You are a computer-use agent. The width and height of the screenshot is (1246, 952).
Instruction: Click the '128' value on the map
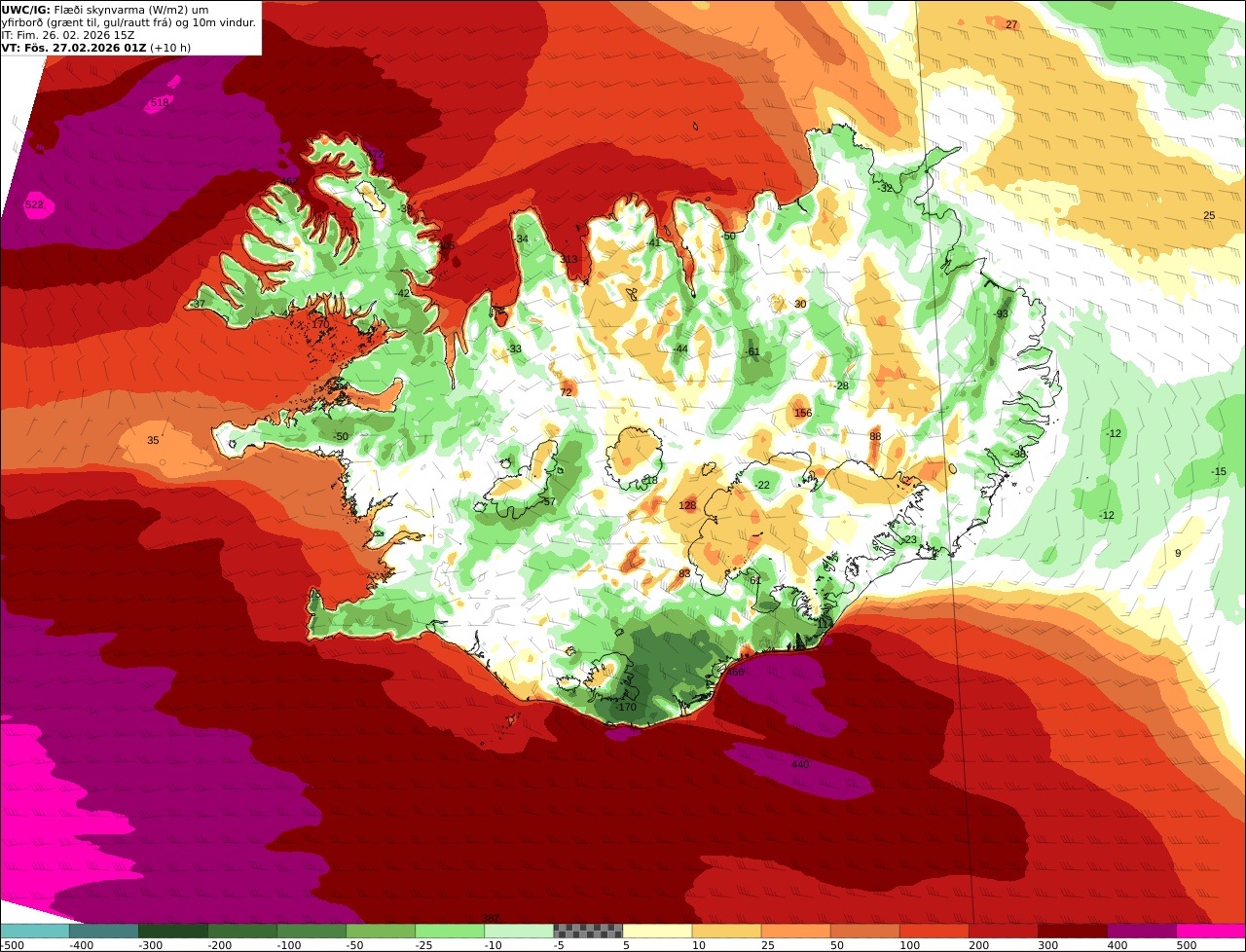tap(687, 505)
